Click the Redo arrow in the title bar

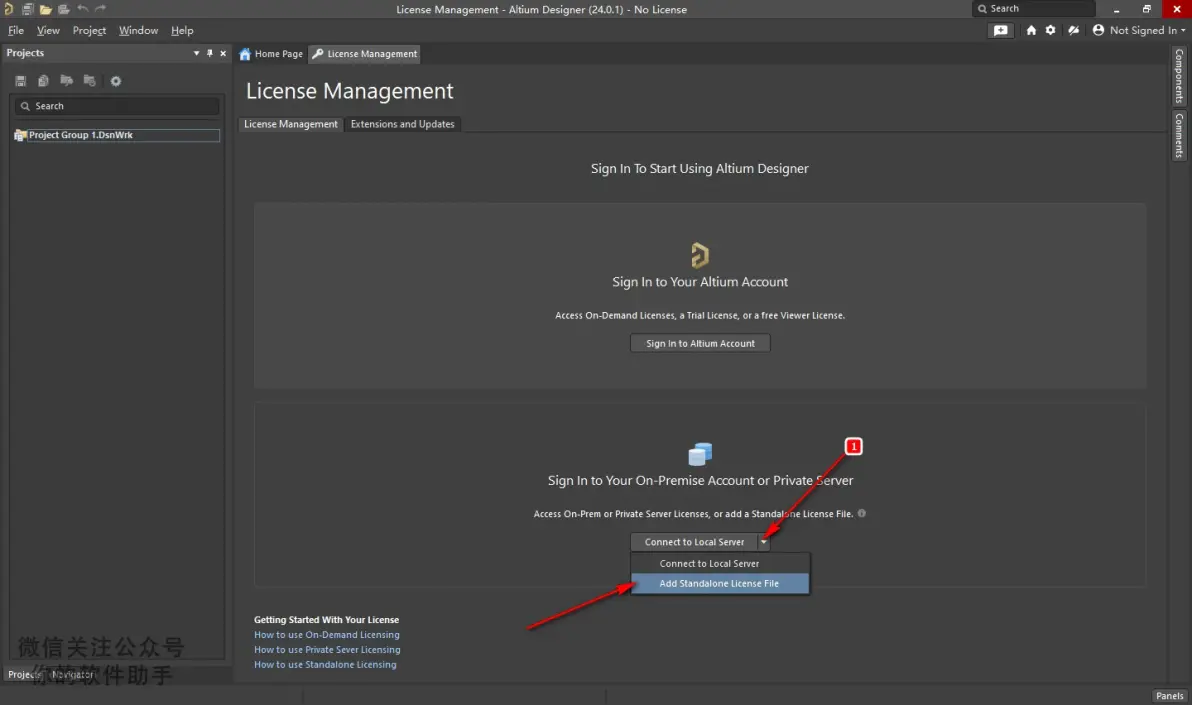(100, 9)
